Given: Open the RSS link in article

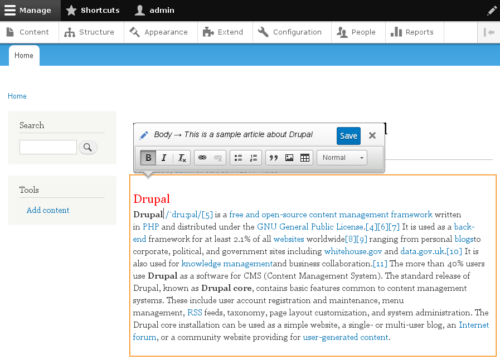Looking at the screenshot, I should tap(195, 313).
